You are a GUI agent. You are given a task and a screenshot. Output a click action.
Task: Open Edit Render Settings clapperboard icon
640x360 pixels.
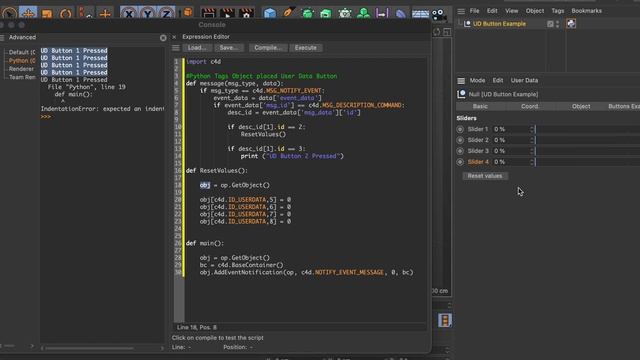247,13
